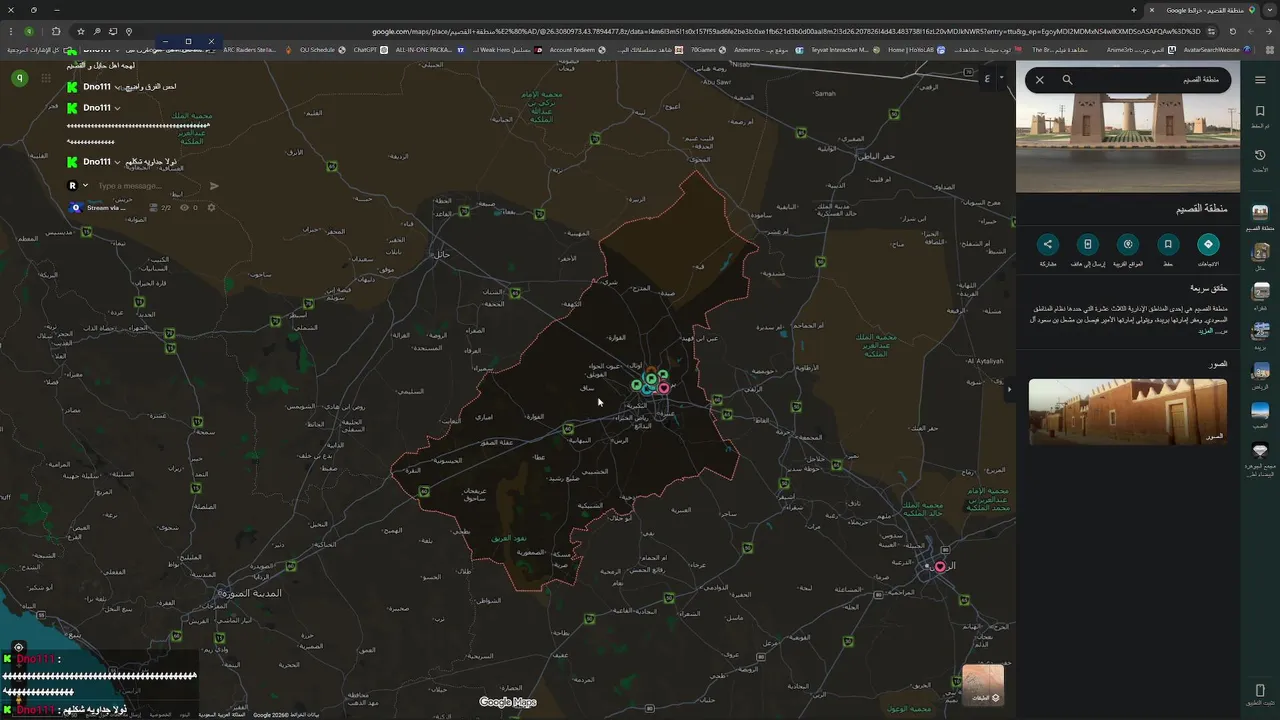
Task: Expand Dno111 dropdown beside نولا جداويه شكلهم
Action: point(117,162)
